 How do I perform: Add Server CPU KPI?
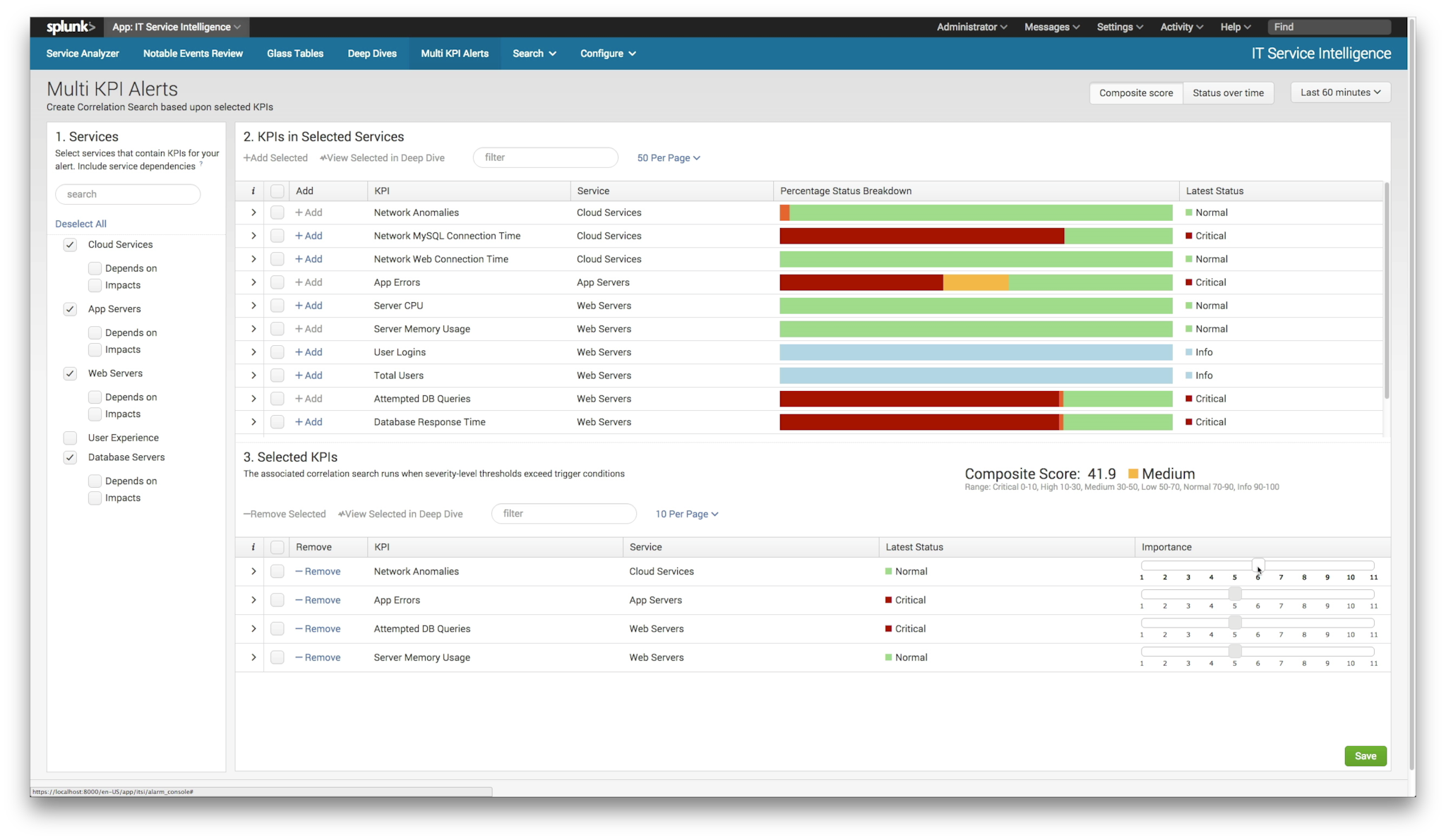pyautogui.click(x=309, y=306)
